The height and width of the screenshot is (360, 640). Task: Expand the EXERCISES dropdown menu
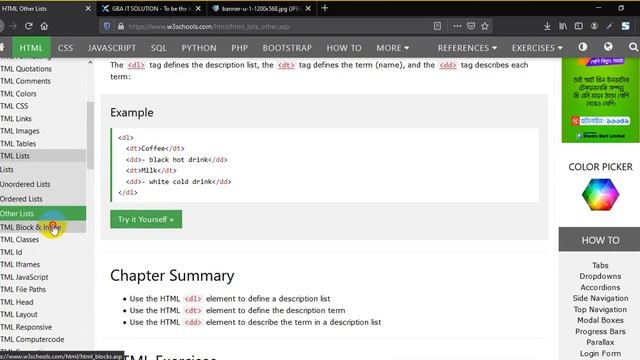coord(537,48)
